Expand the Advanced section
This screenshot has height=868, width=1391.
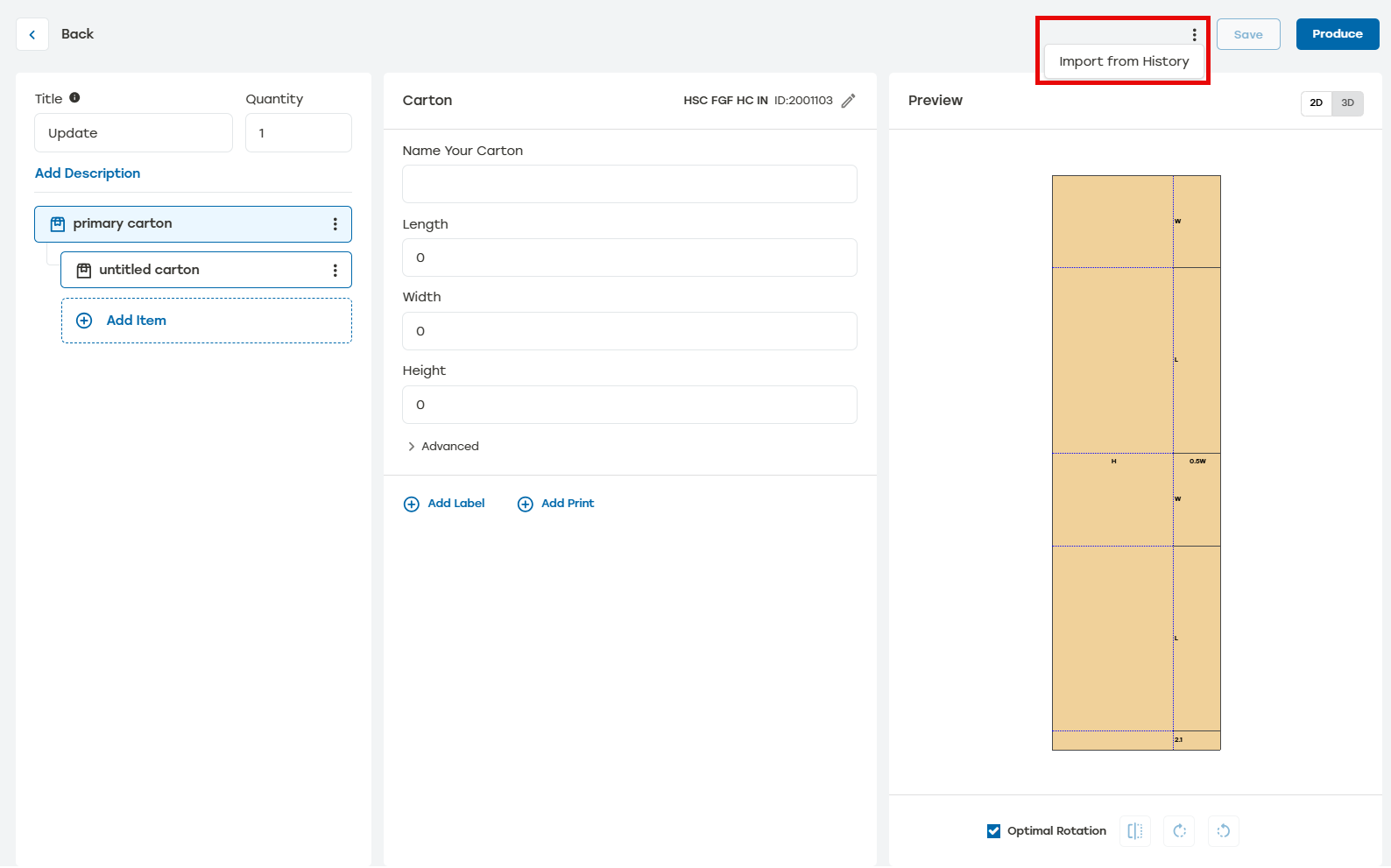pos(443,447)
